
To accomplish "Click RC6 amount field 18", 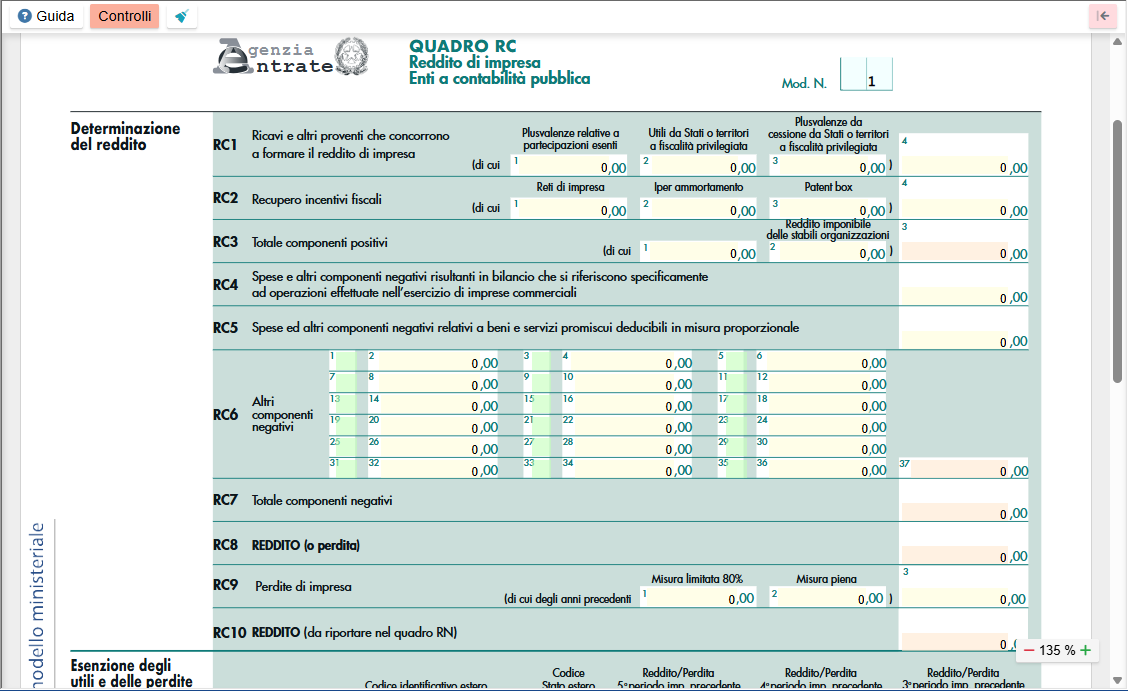I will point(822,404).
